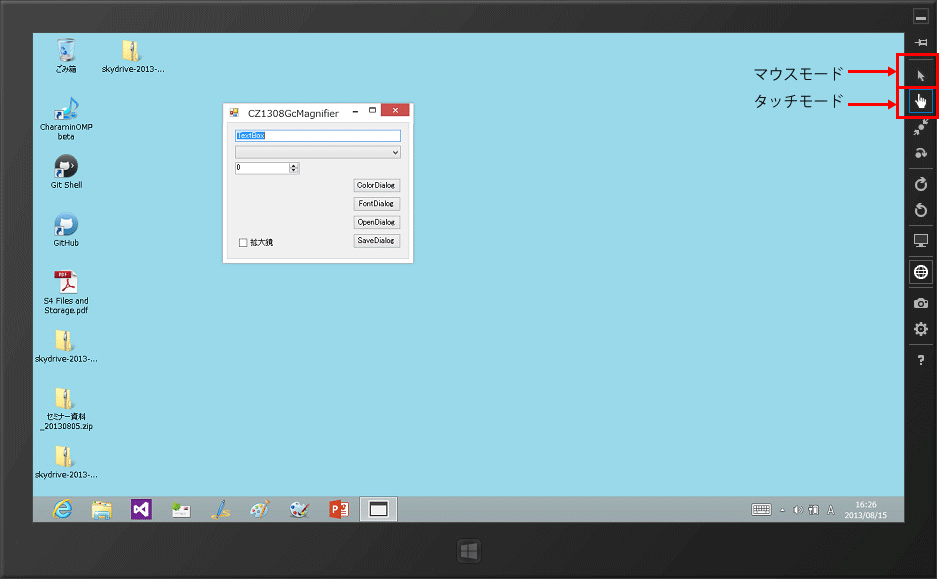
Task: Select mouse mode arrow icon in right sidebar
Action: [920, 73]
